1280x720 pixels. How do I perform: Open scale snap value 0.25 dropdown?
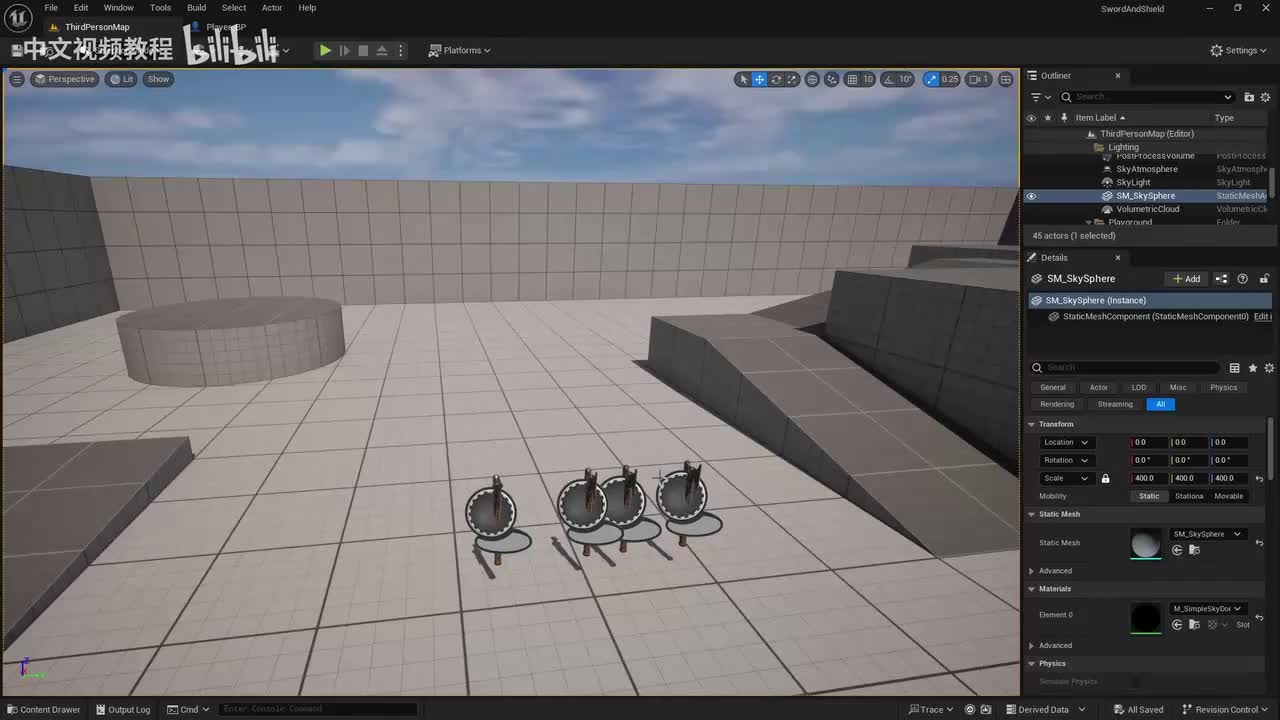click(950, 79)
